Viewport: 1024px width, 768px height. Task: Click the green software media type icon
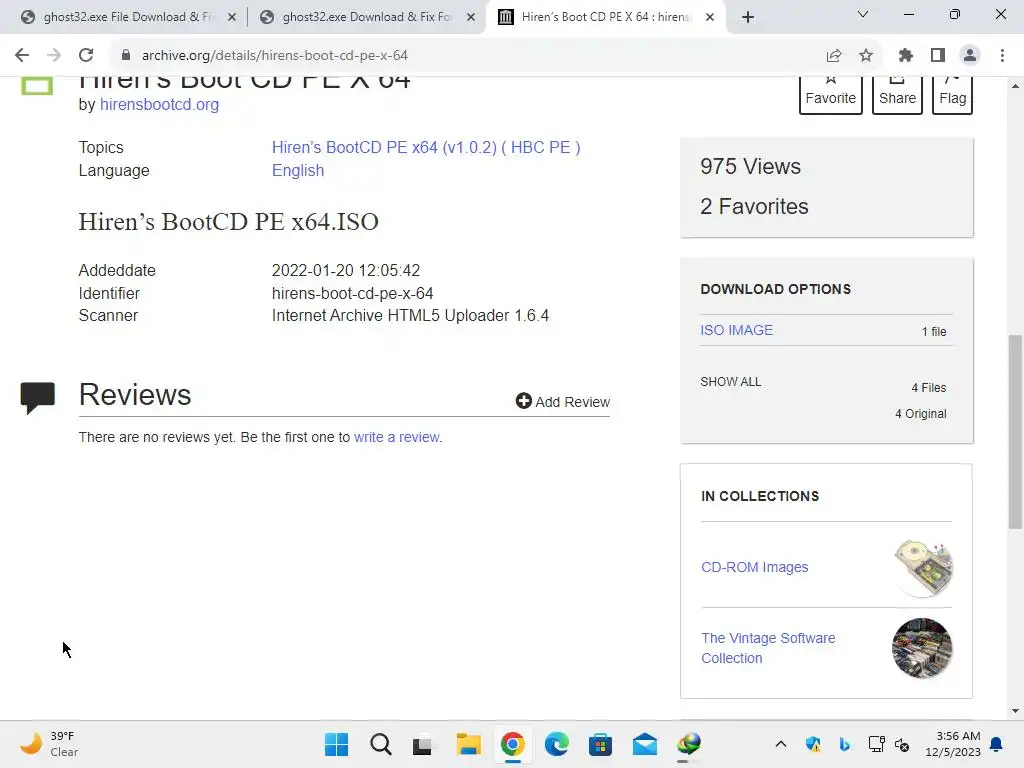pos(37,86)
